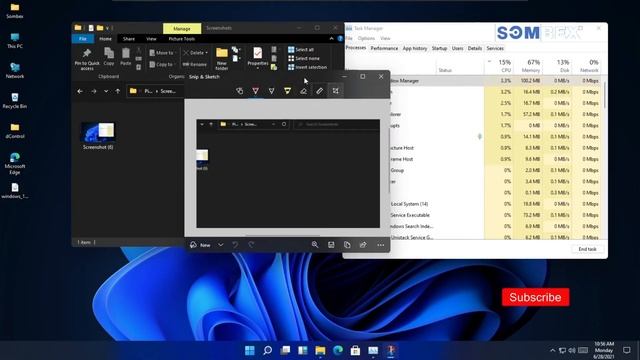
Task: Click the Copy icon in Explorer ribbon
Action: (109, 56)
